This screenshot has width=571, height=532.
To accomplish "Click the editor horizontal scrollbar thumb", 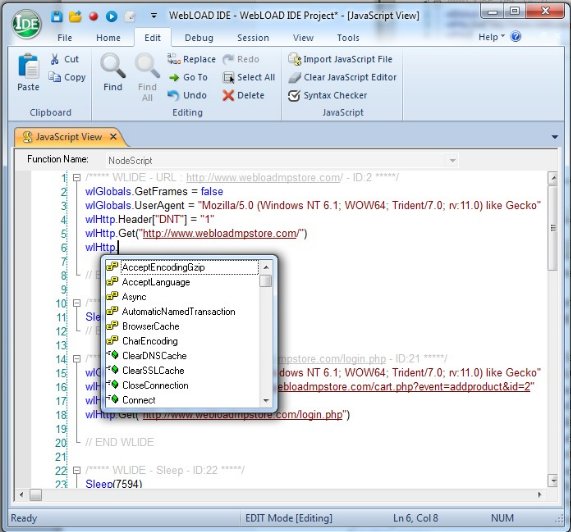I will [36, 494].
